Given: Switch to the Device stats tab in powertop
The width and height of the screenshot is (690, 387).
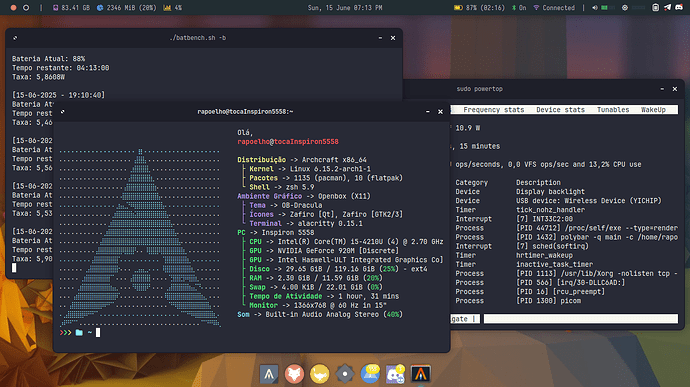Looking at the screenshot, I should 561,110.
